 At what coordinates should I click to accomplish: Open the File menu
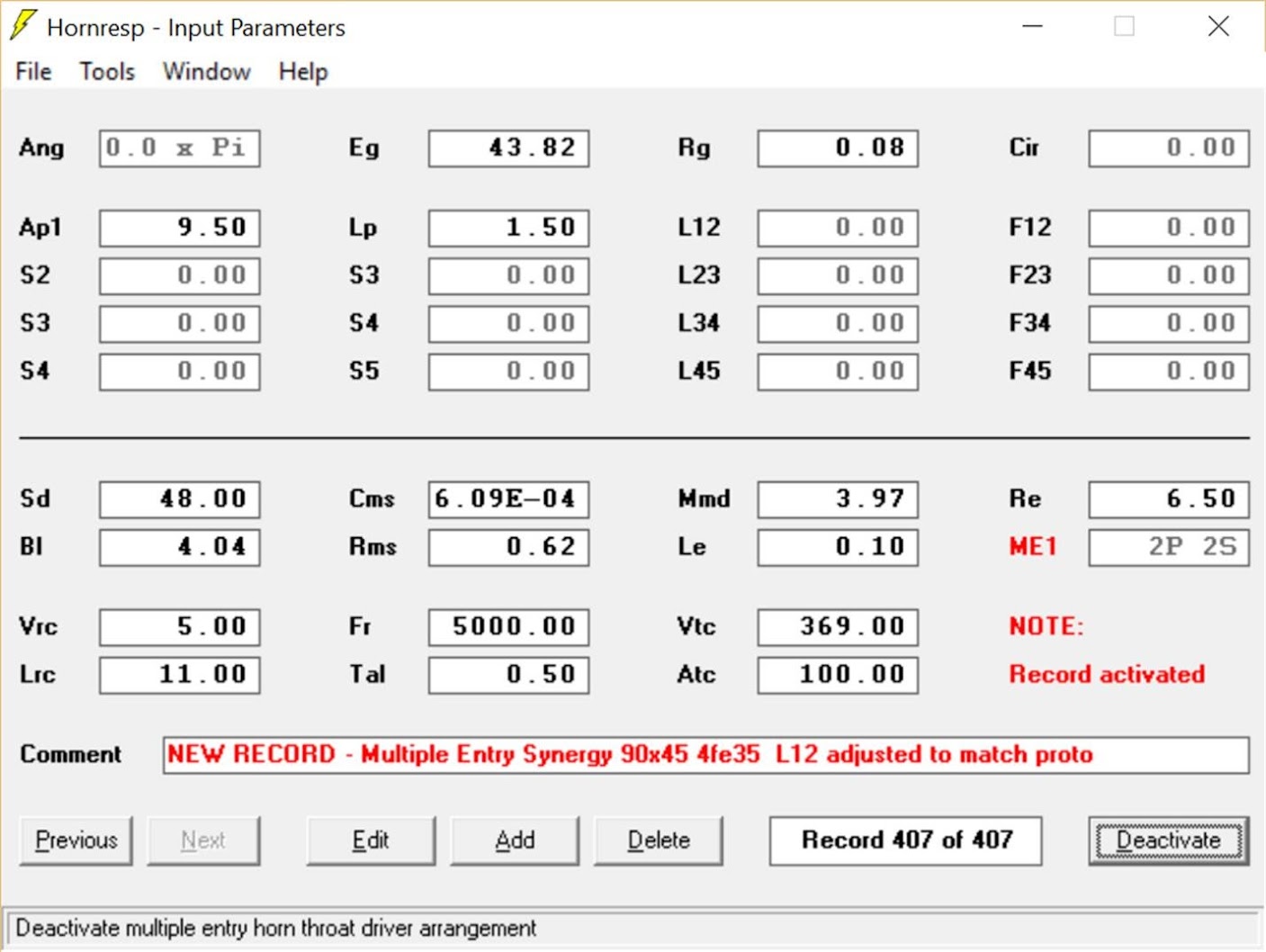click(x=34, y=71)
